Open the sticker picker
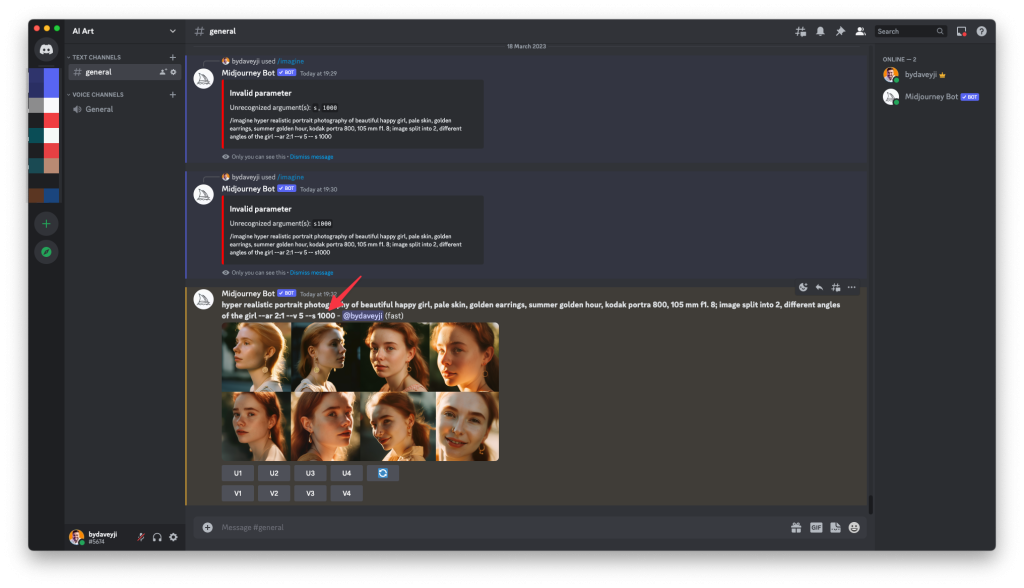The image size is (1024, 588). click(835, 527)
